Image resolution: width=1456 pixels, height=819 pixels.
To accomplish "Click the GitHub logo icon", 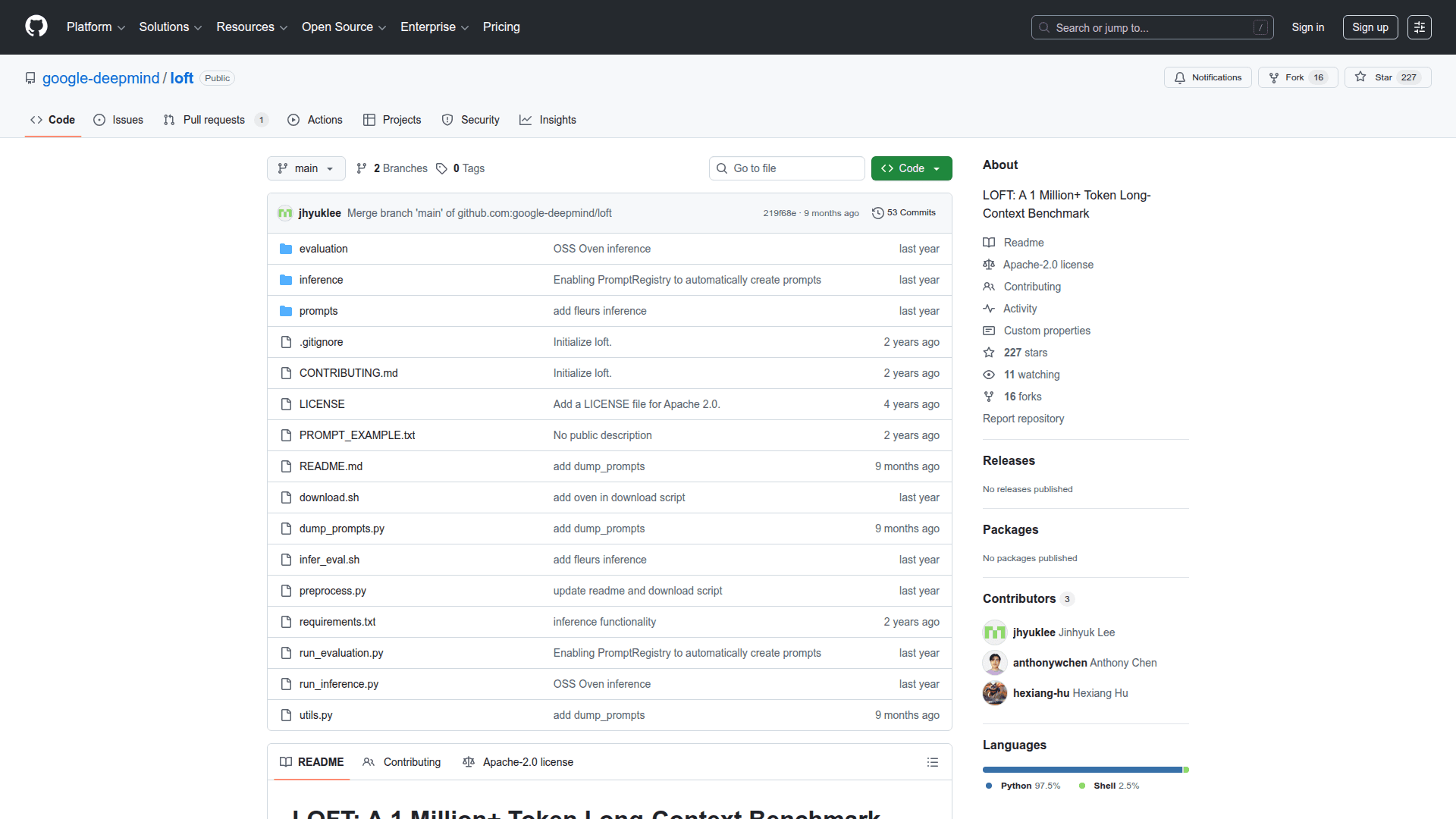I will click(x=36, y=27).
